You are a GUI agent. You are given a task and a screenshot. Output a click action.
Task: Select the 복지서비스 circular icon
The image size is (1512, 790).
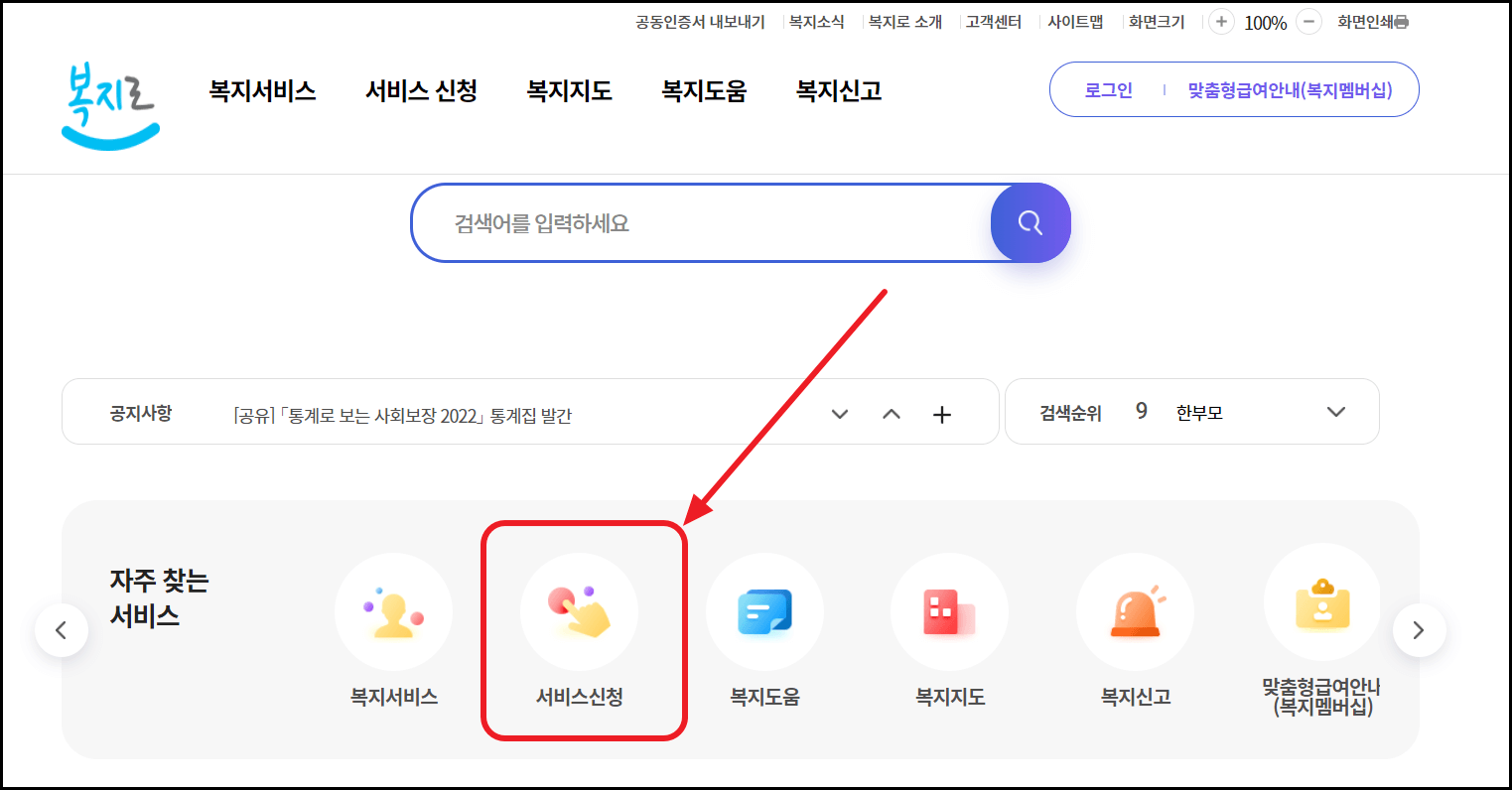click(393, 611)
